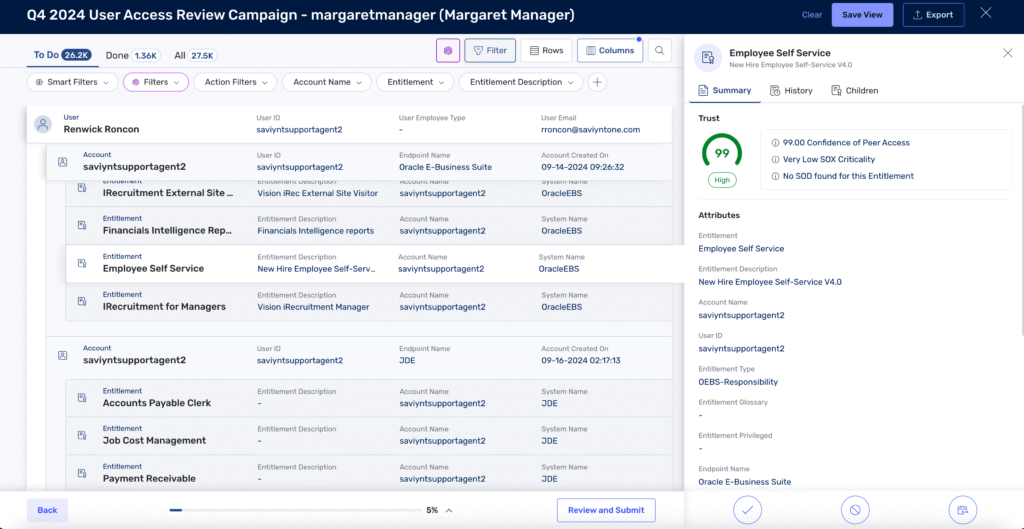1024x529 pixels.
Task: Click the Save View button
Action: point(862,15)
